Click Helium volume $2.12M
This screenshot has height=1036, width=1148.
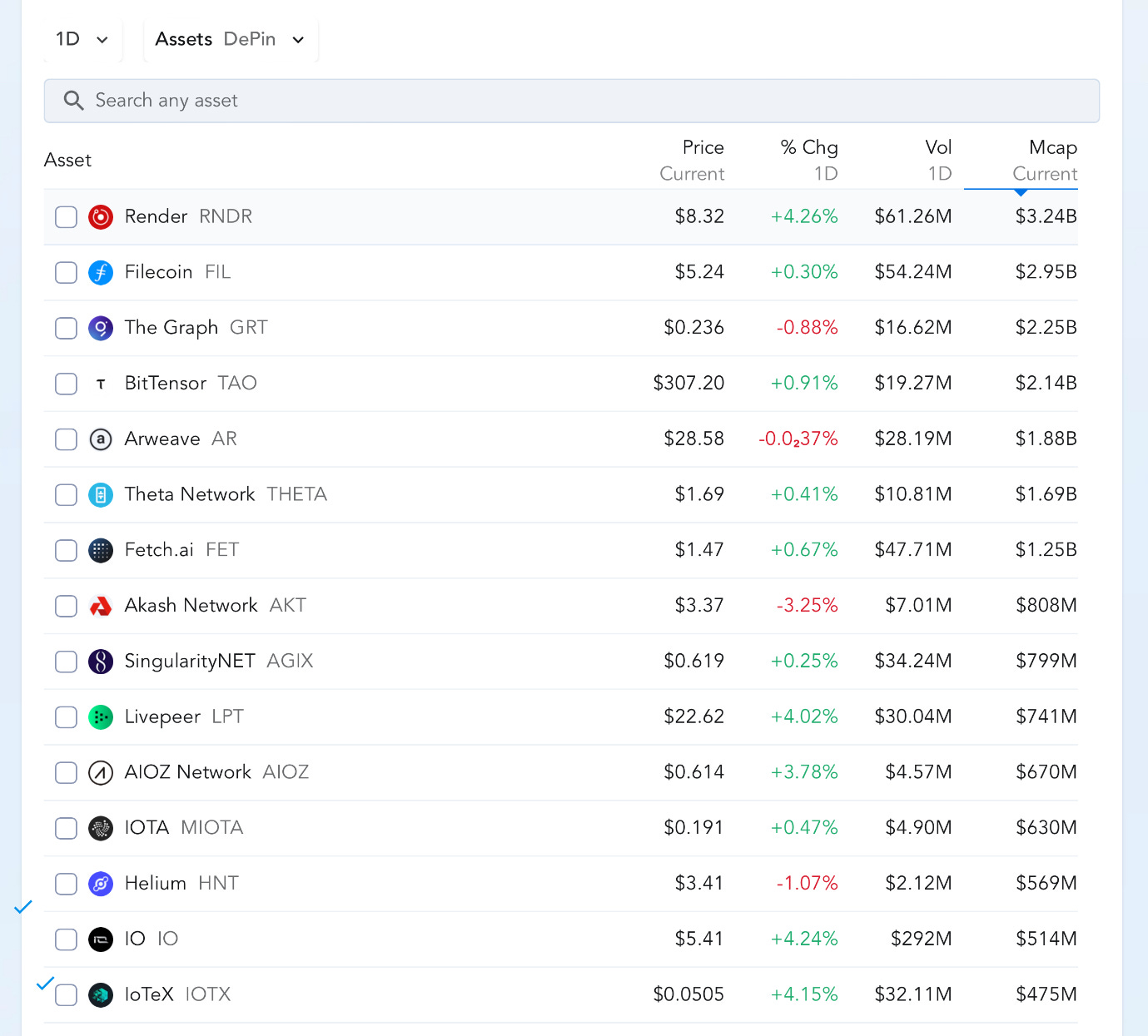919,884
